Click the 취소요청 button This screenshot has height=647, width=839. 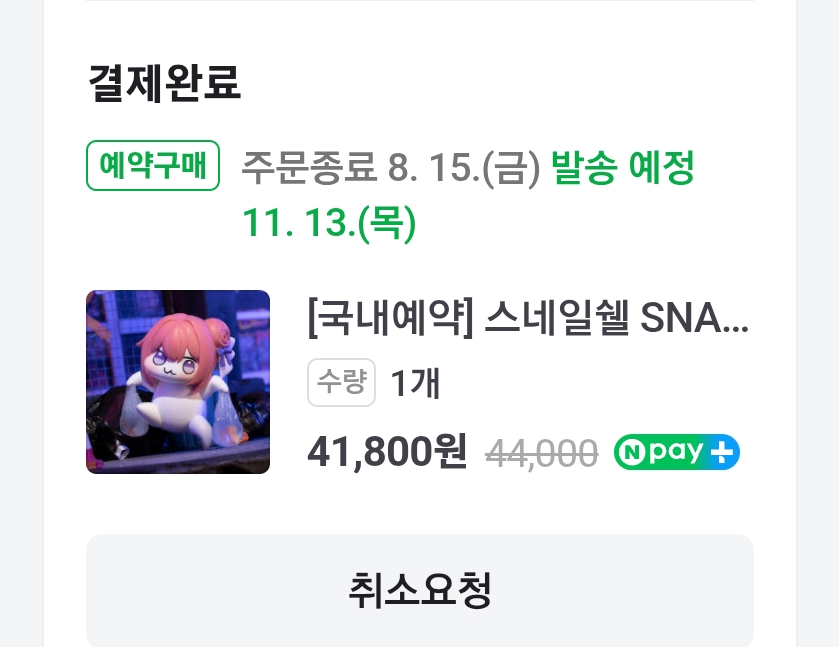click(420, 590)
